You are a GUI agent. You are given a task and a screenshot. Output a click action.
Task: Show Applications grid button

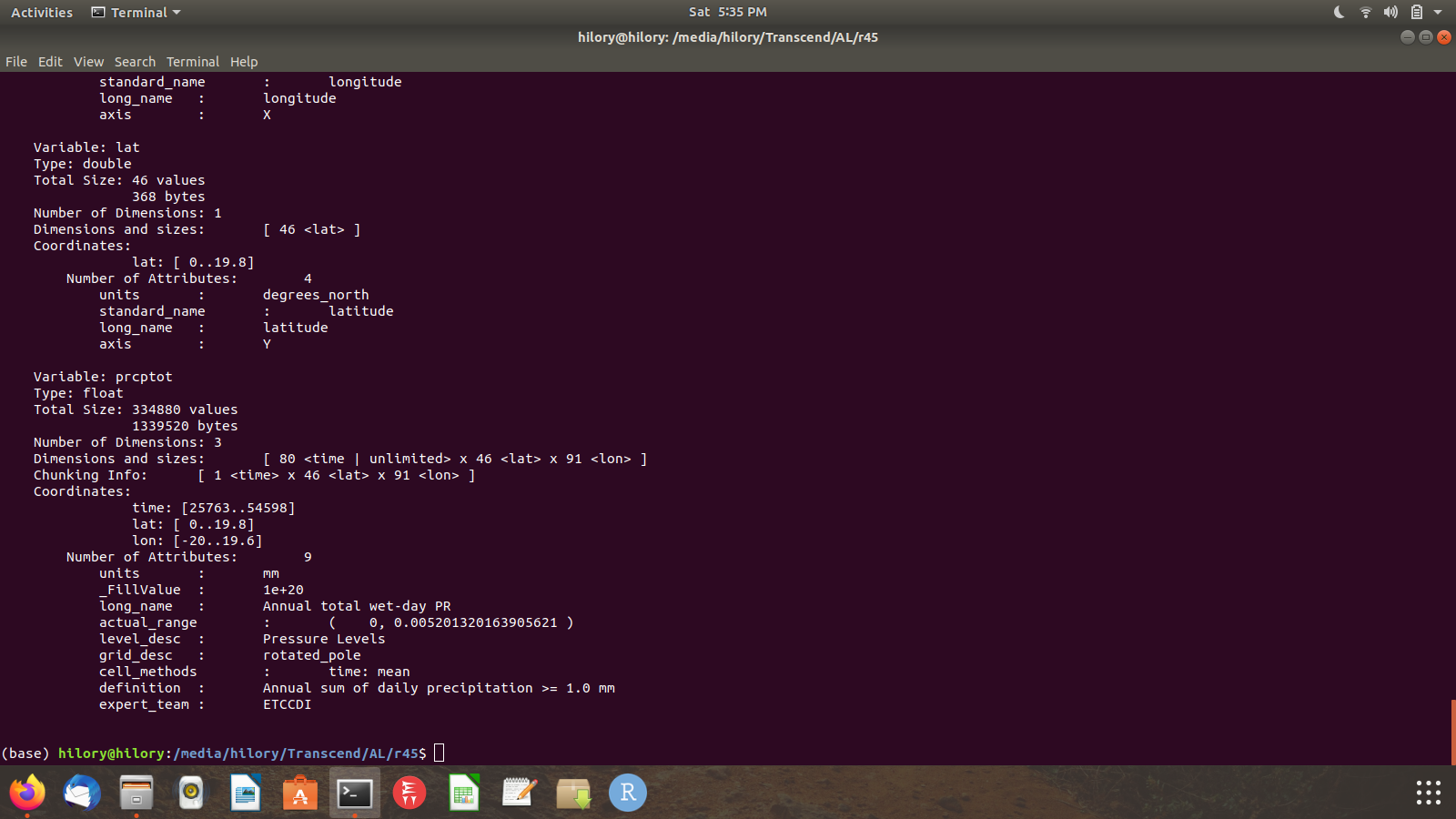pos(1428,793)
